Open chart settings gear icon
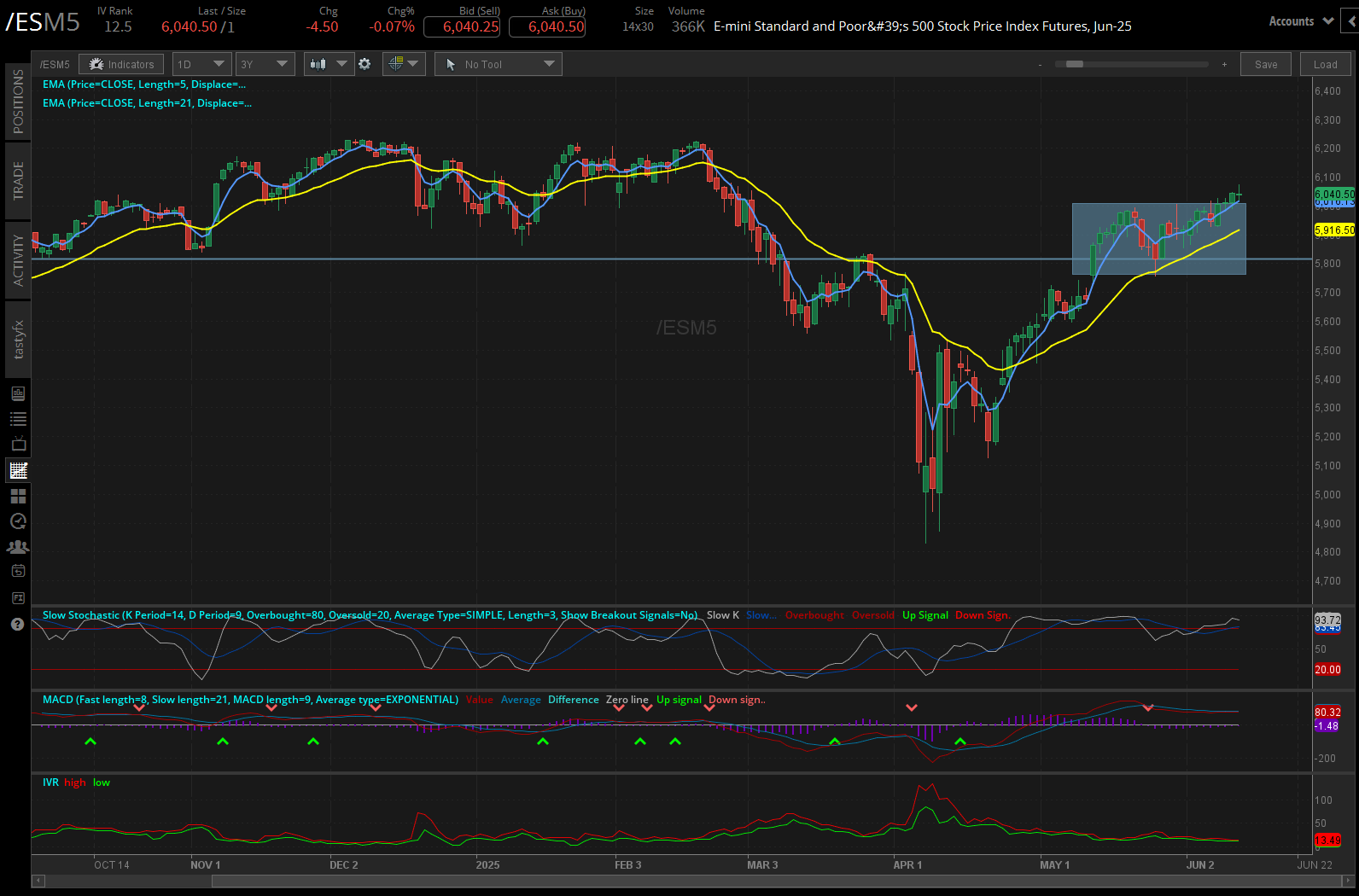Viewport: 1359px width, 896px height. click(x=365, y=64)
